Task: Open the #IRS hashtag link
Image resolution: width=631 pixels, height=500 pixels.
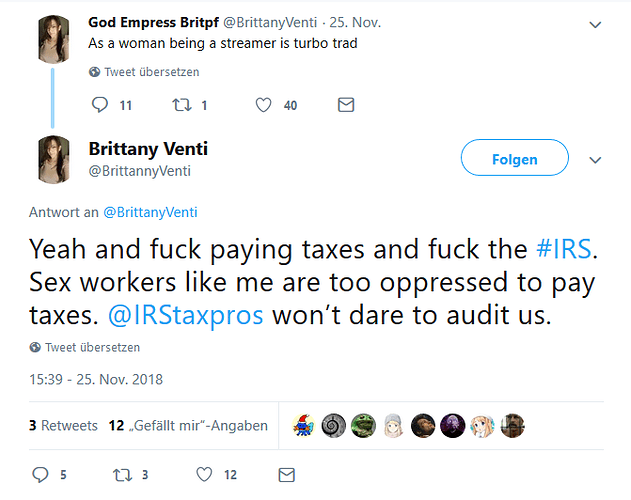Action: point(564,249)
